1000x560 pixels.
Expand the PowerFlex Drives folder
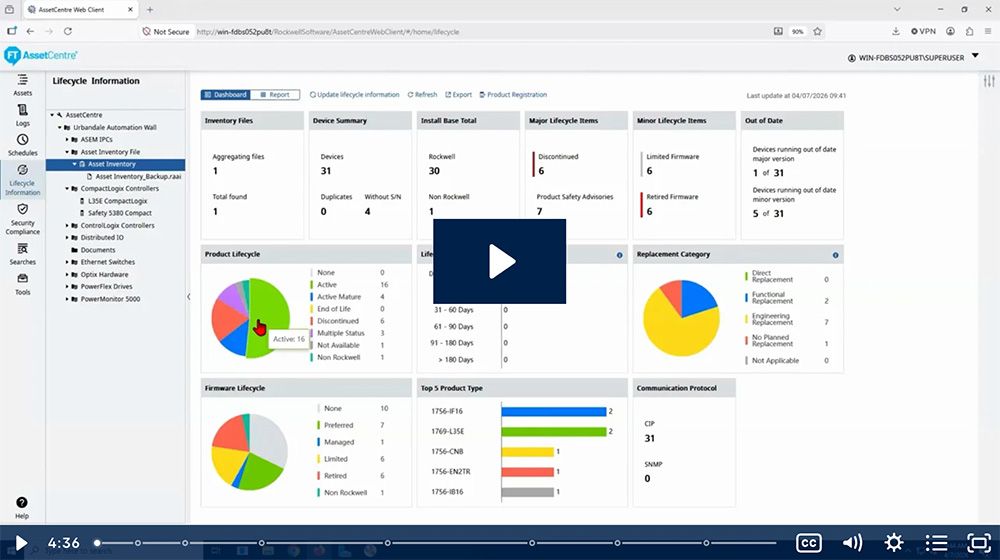pos(67,287)
